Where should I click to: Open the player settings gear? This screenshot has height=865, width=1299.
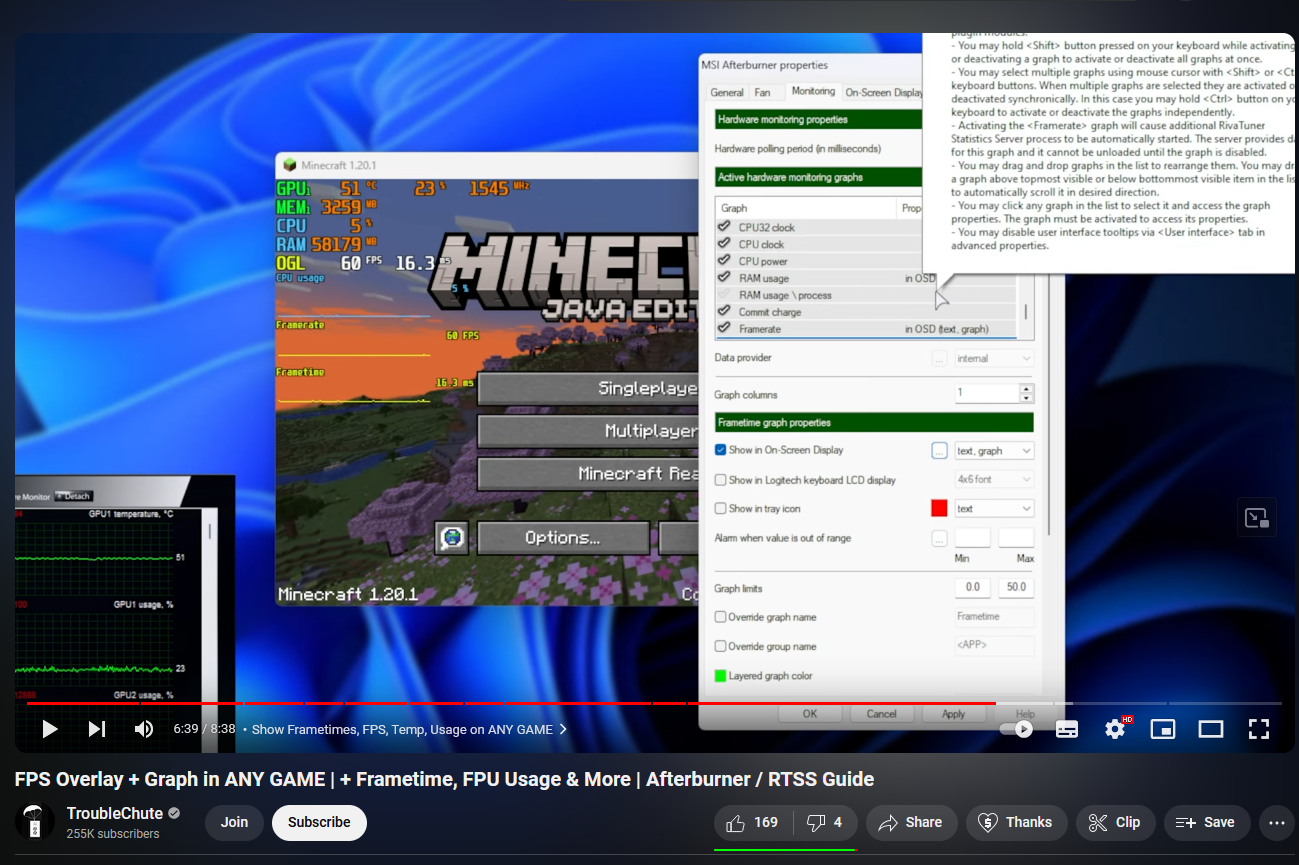tap(1115, 729)
